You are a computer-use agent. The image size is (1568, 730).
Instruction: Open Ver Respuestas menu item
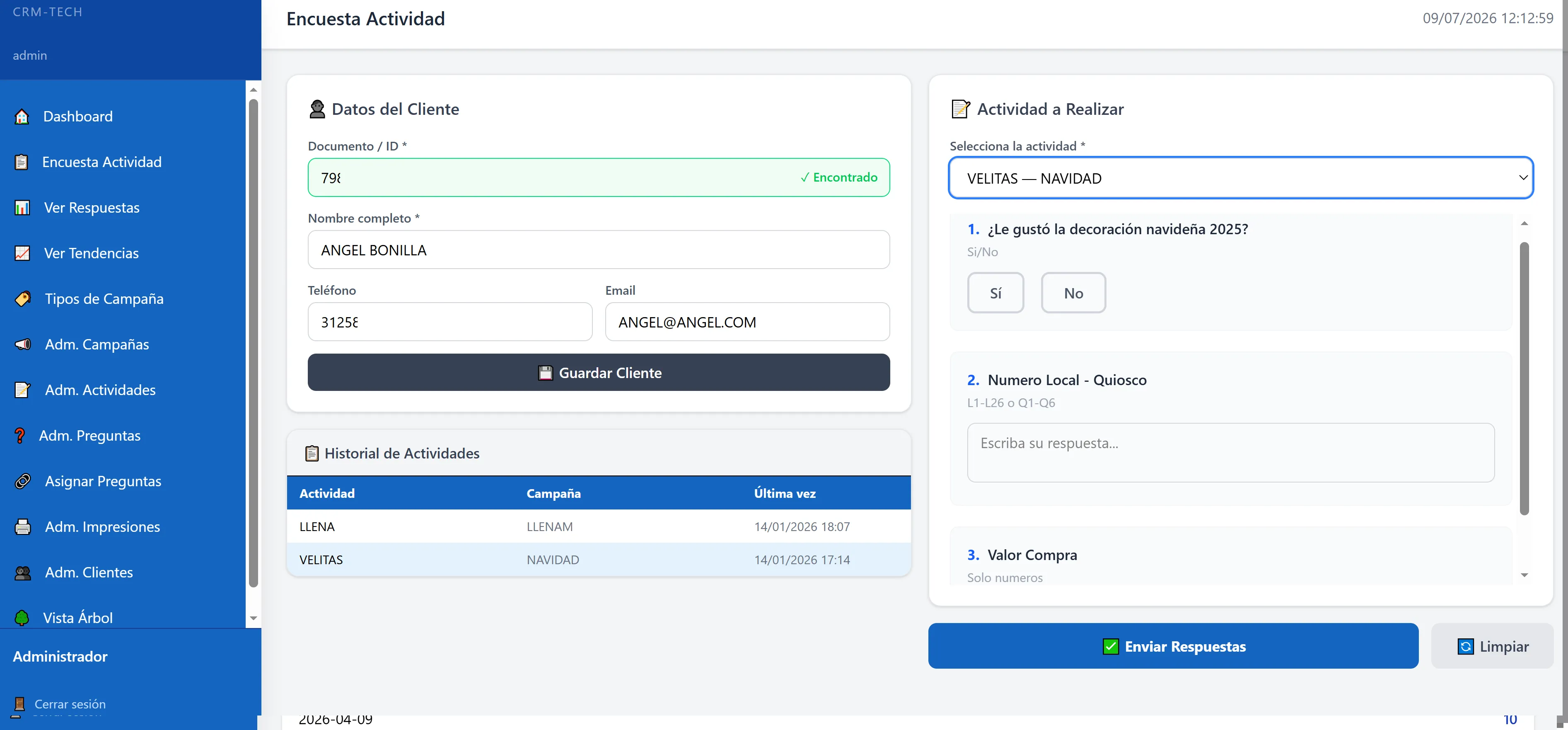click(x=92, y=208)
